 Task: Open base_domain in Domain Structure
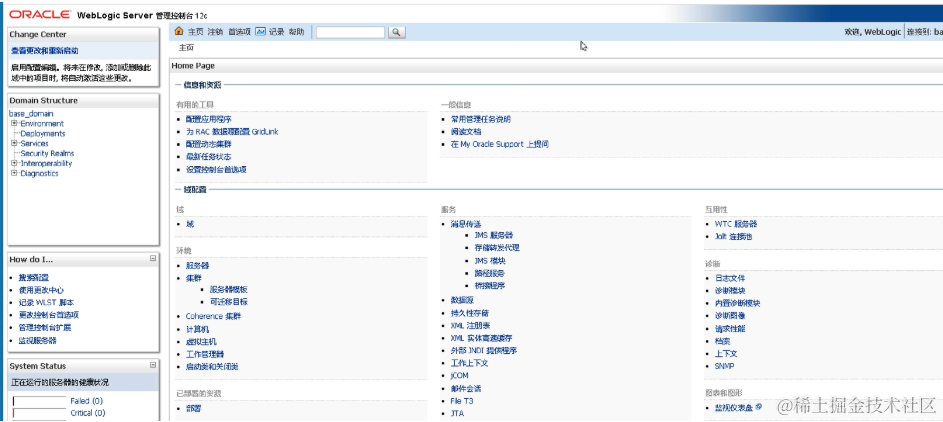pyautogui.click(x=31, y=114)
